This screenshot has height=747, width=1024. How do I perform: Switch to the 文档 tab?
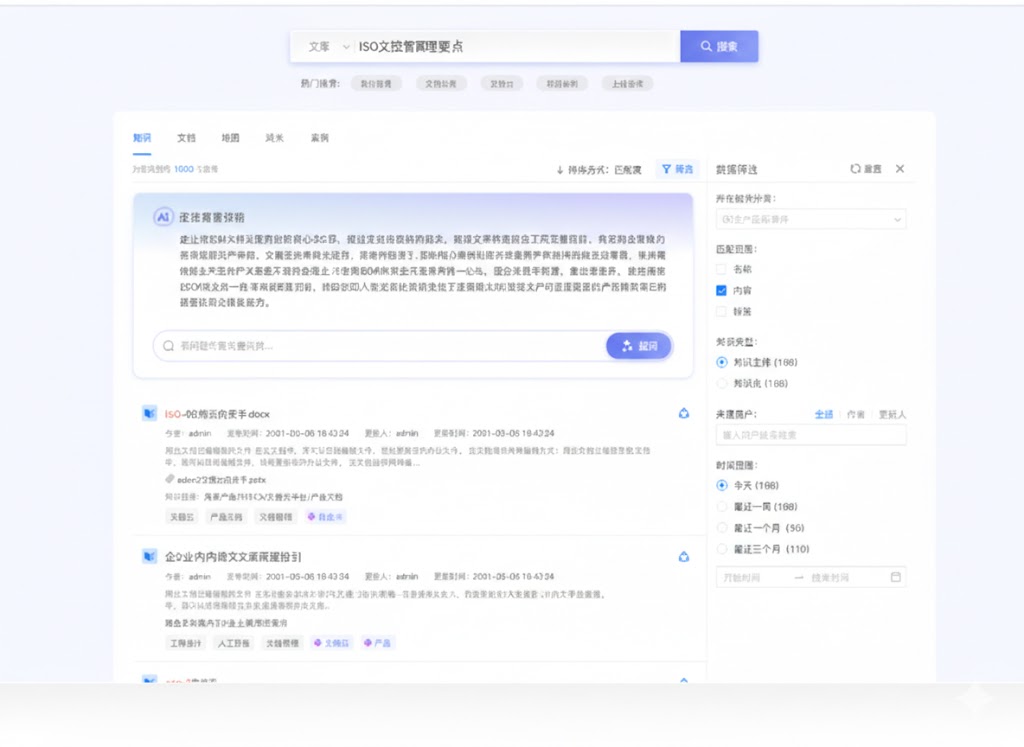[x=185, y=137]
